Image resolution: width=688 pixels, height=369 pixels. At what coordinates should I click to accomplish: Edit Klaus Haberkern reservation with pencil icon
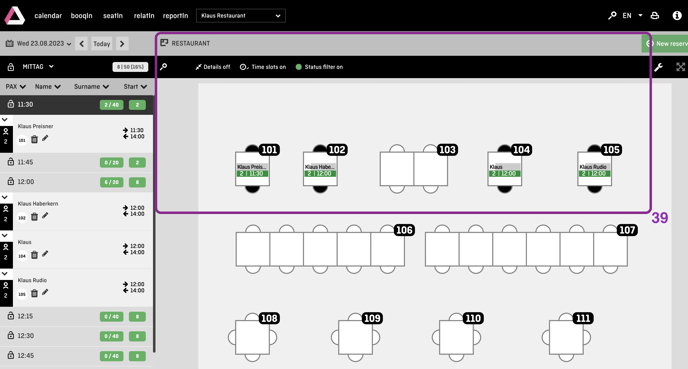(45, 216)
